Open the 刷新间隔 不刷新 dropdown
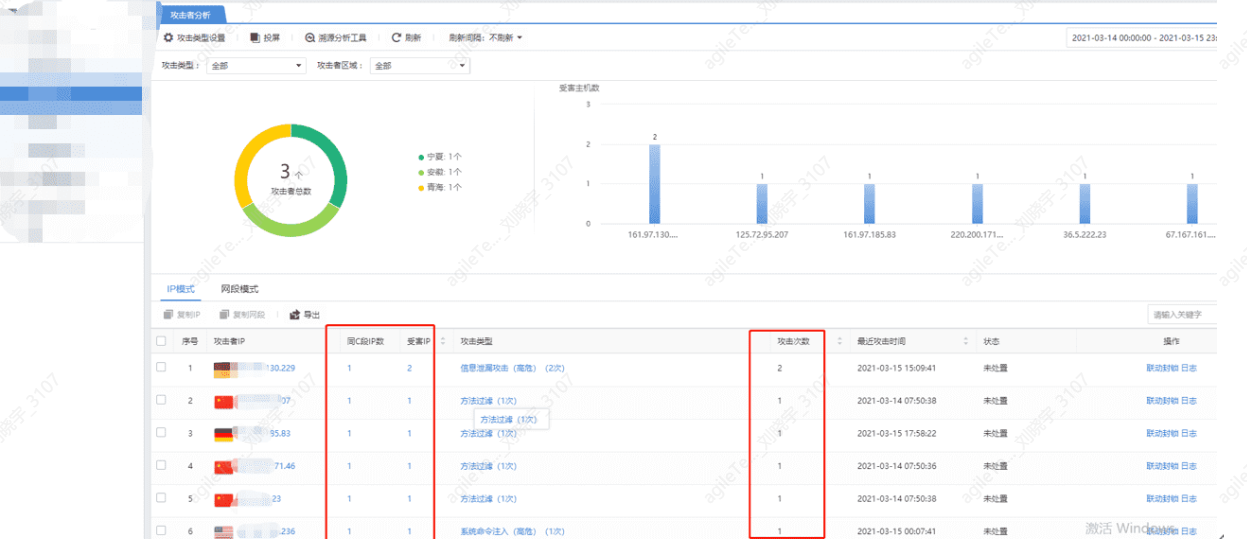1247x550 pixels. click(x=506, y=38)
